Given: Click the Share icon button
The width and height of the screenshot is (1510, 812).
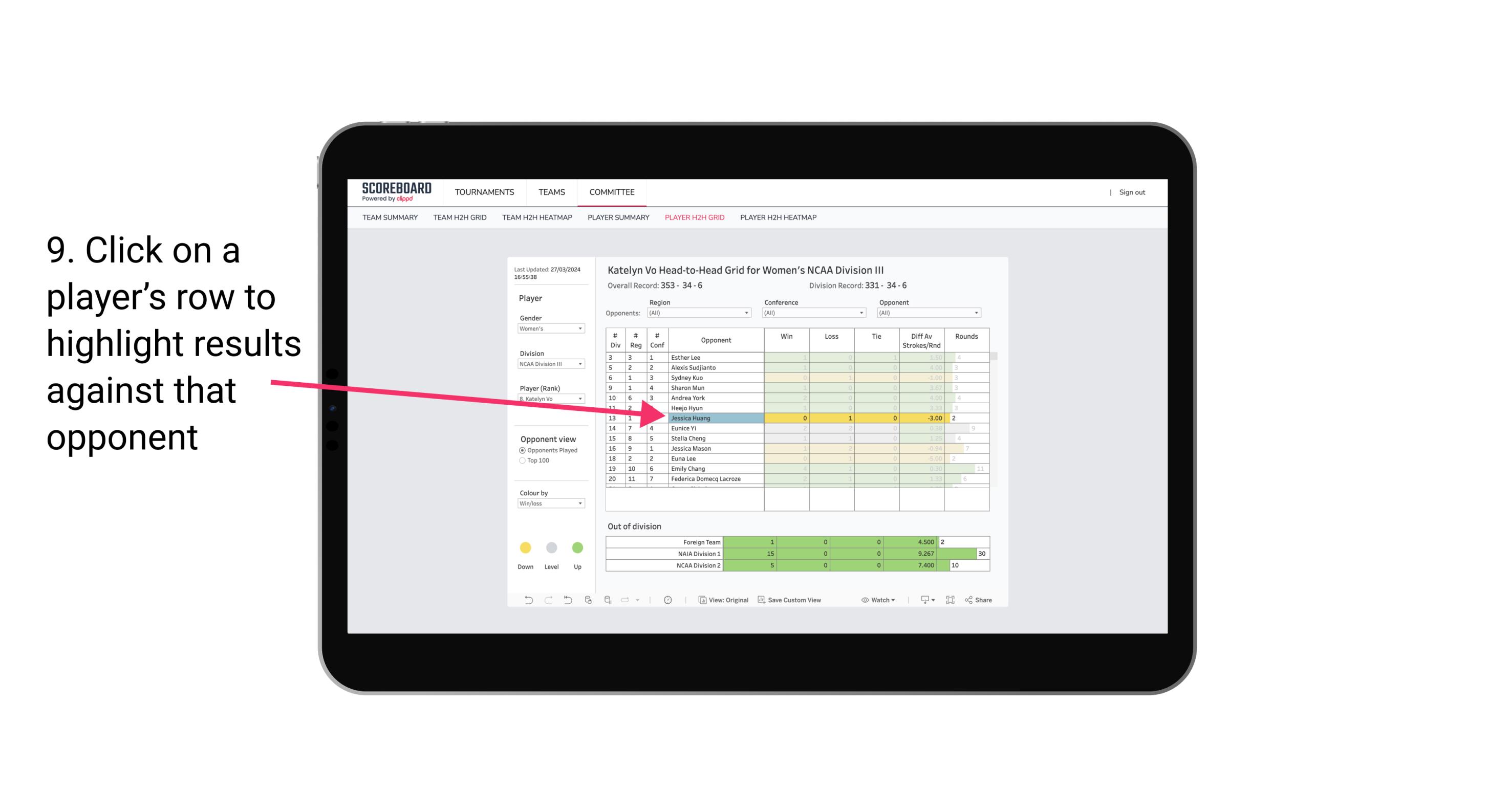Looking at the screenshot, I should [982, 601].
